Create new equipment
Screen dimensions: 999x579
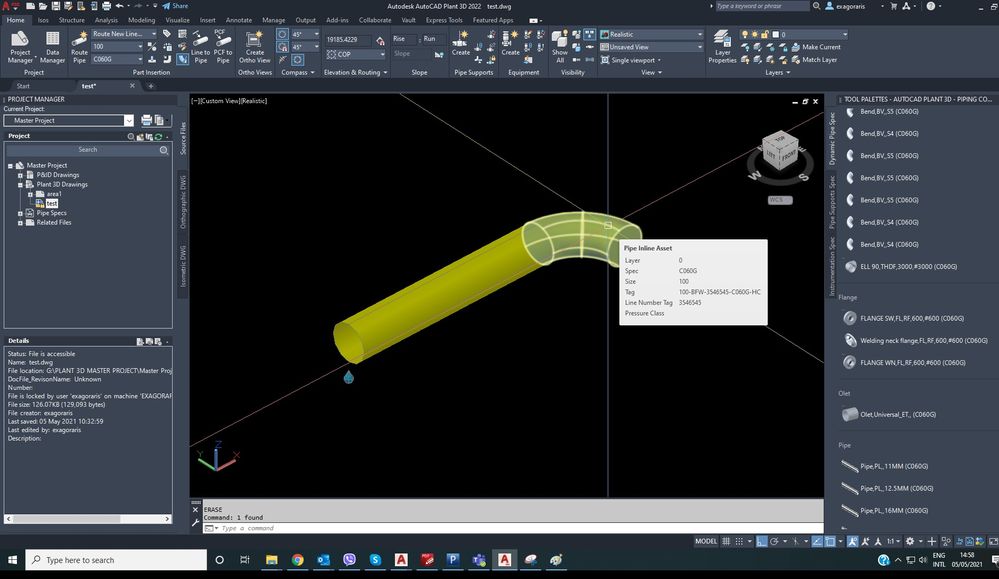(x=510, y=44)
